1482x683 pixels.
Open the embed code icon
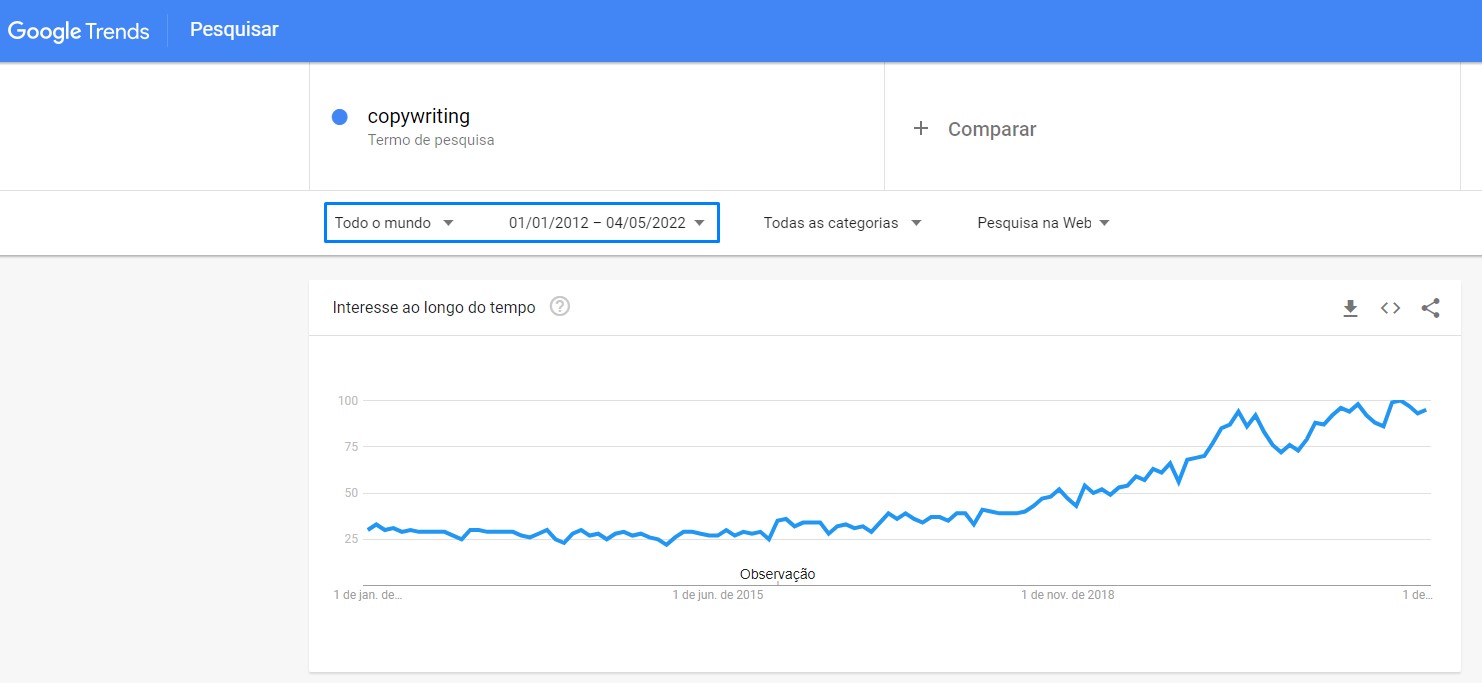click(x=1390, y=308)
